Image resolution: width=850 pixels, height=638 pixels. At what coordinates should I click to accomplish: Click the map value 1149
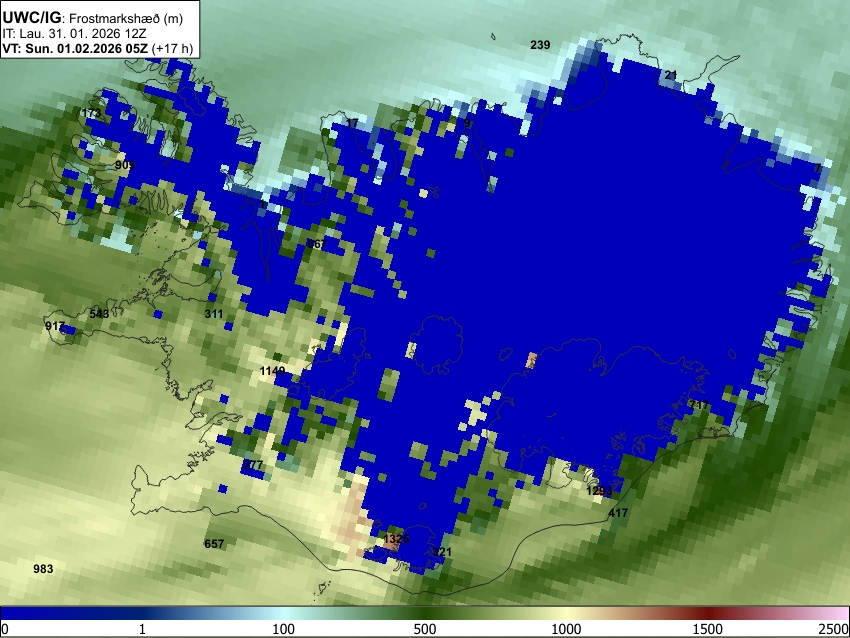[x=272, y=371]
